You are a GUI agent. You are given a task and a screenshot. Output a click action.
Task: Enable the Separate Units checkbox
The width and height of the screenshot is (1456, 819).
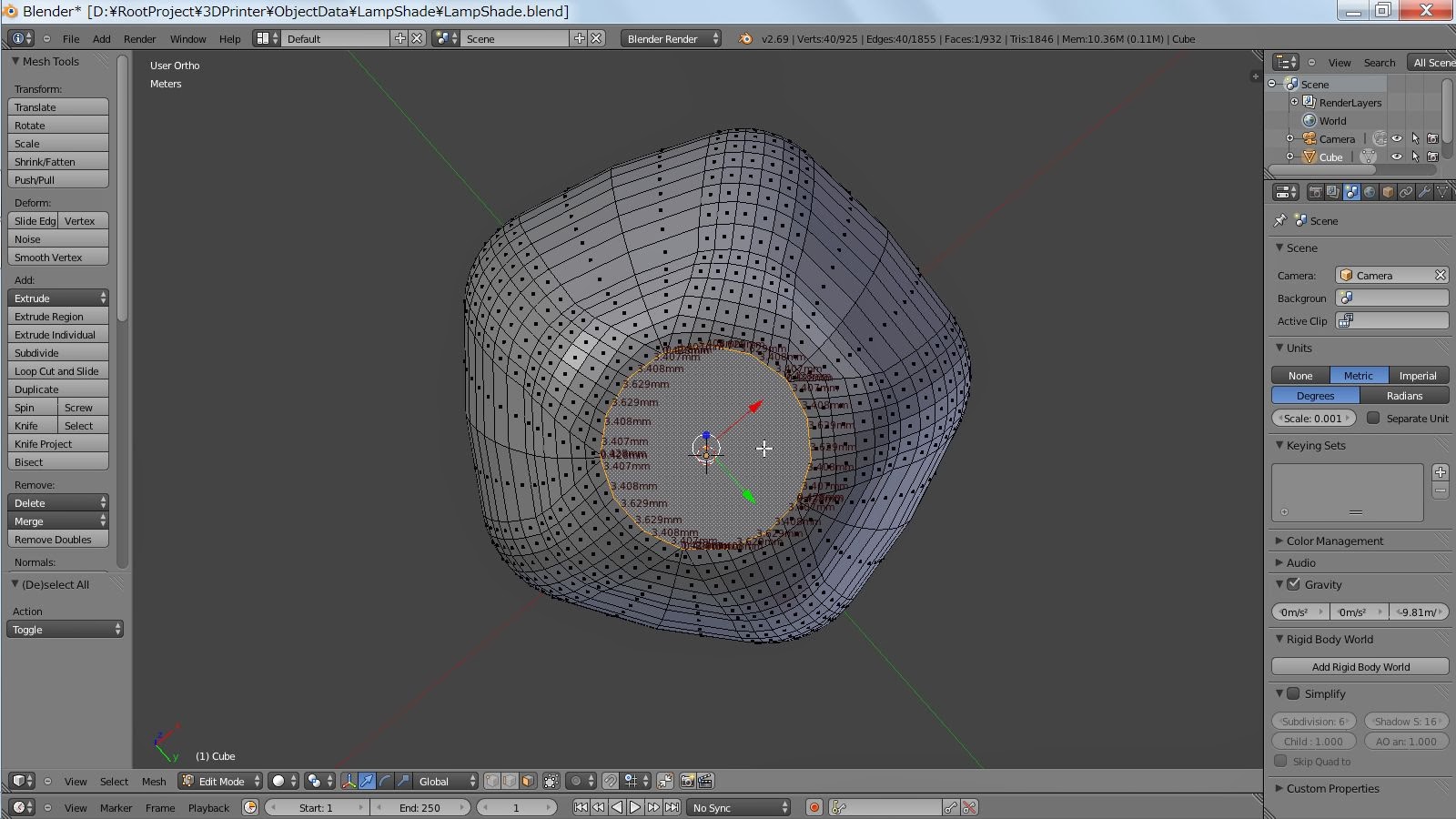point(1373,418)
